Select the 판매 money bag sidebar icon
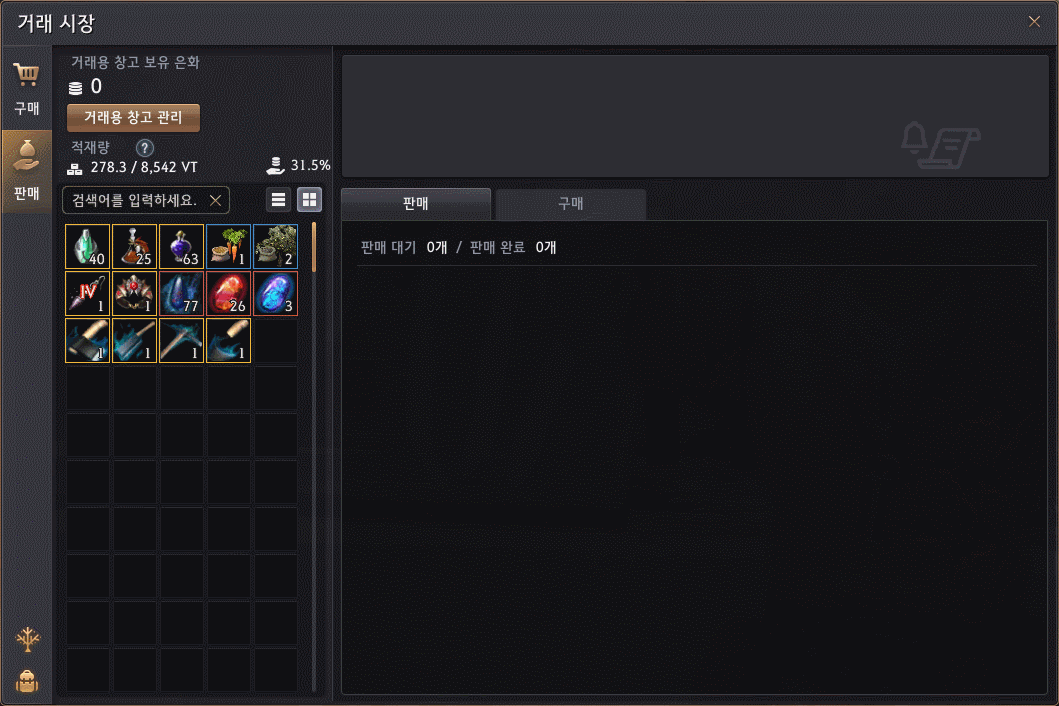 coord(26,172)
